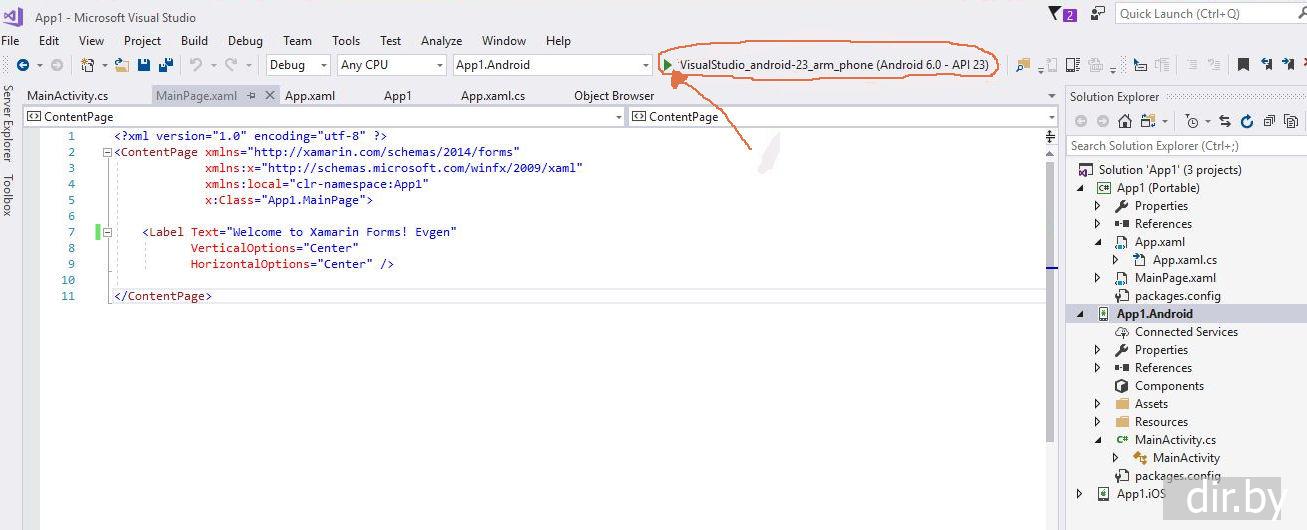Click the member display object icon toolbar button
The width and height of the screenshot is (1307, 530).
1140,65
